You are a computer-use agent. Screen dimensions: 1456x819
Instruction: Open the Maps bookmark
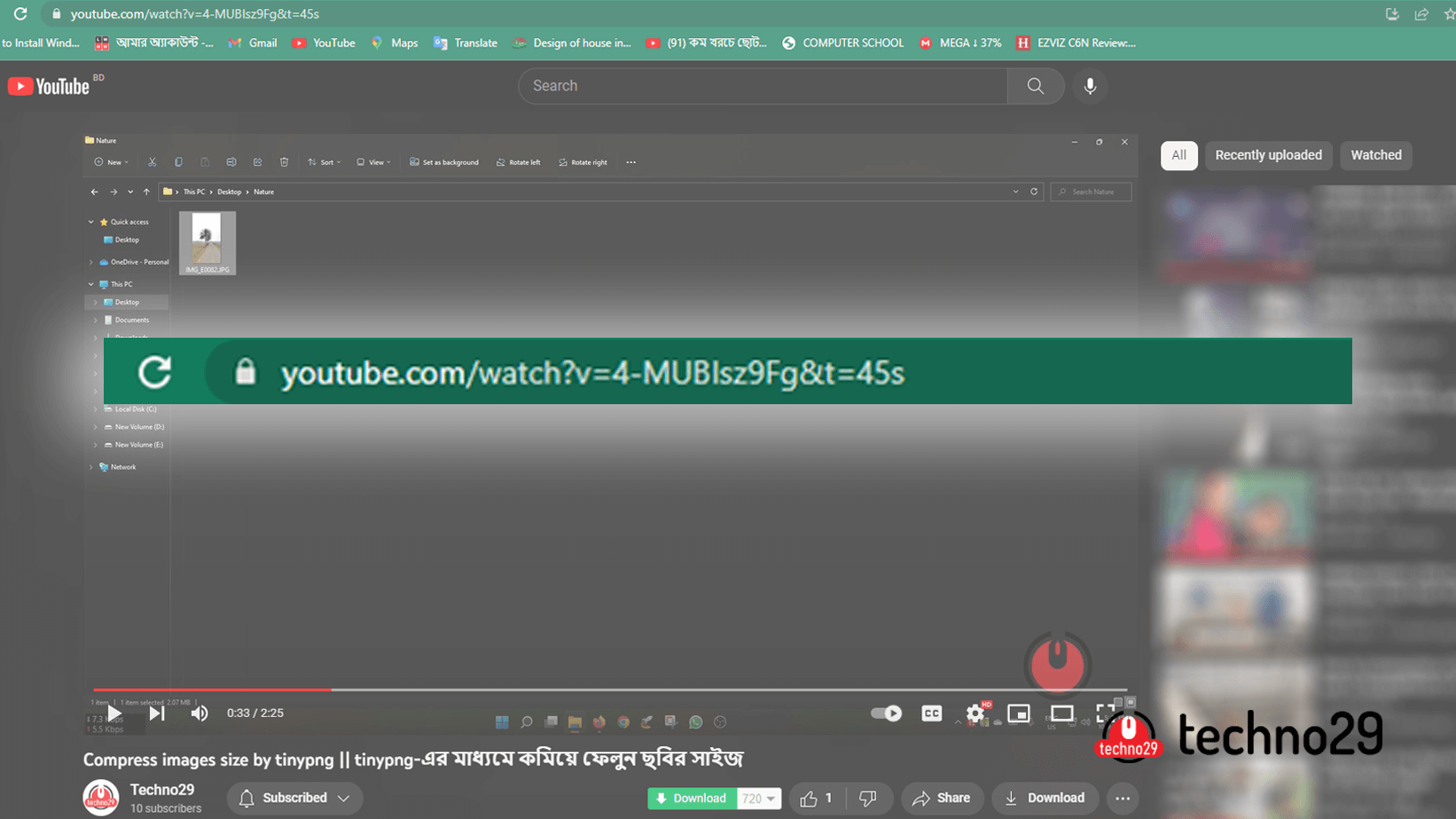point(395,43)
